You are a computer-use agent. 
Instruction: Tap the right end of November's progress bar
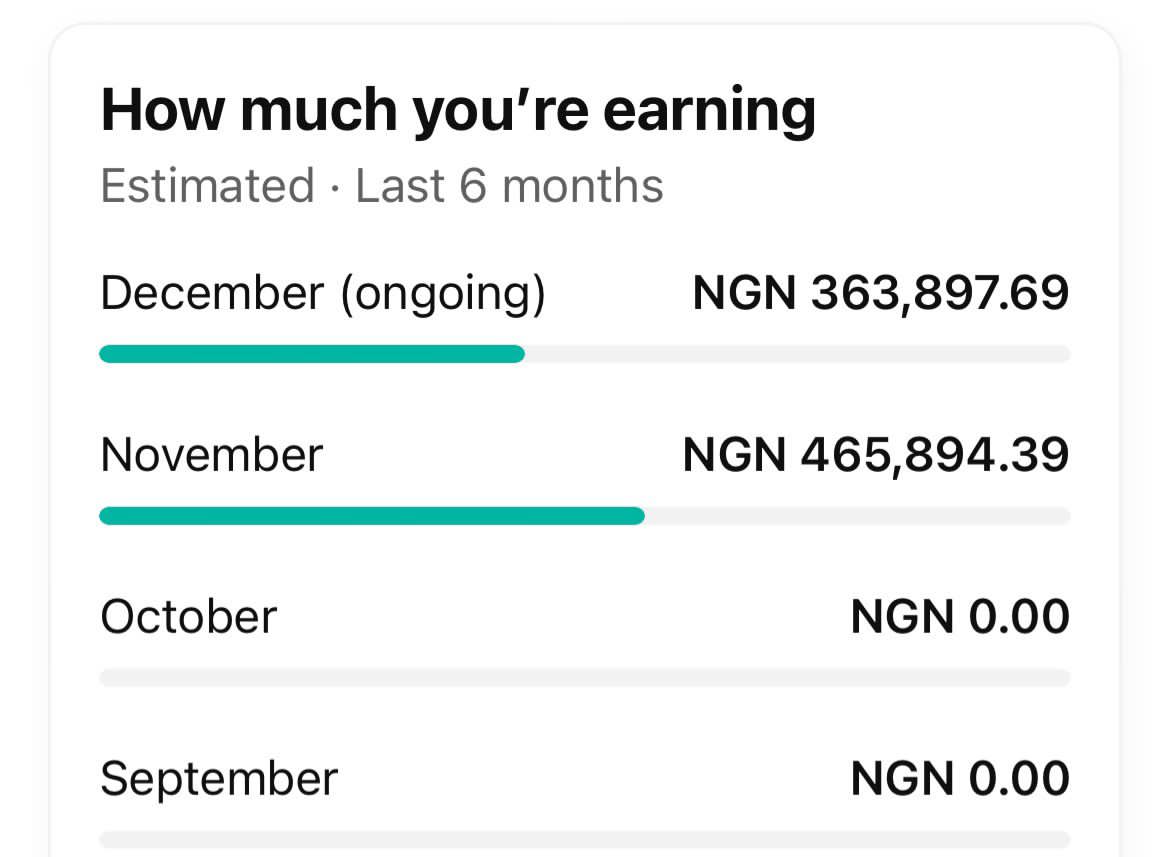click(x=1060, y=516)
